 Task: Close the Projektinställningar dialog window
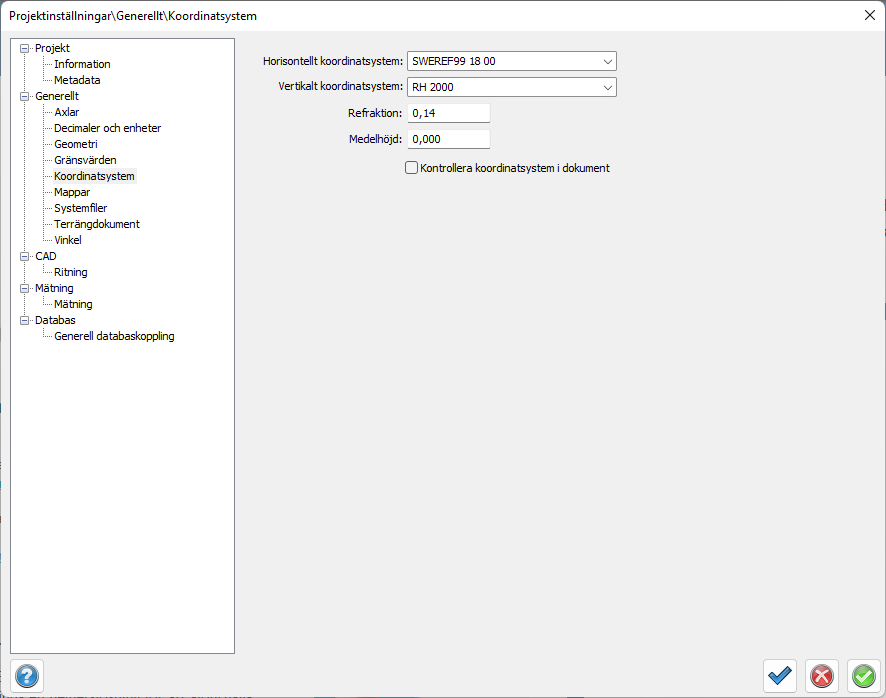click(x=869, y=14)
